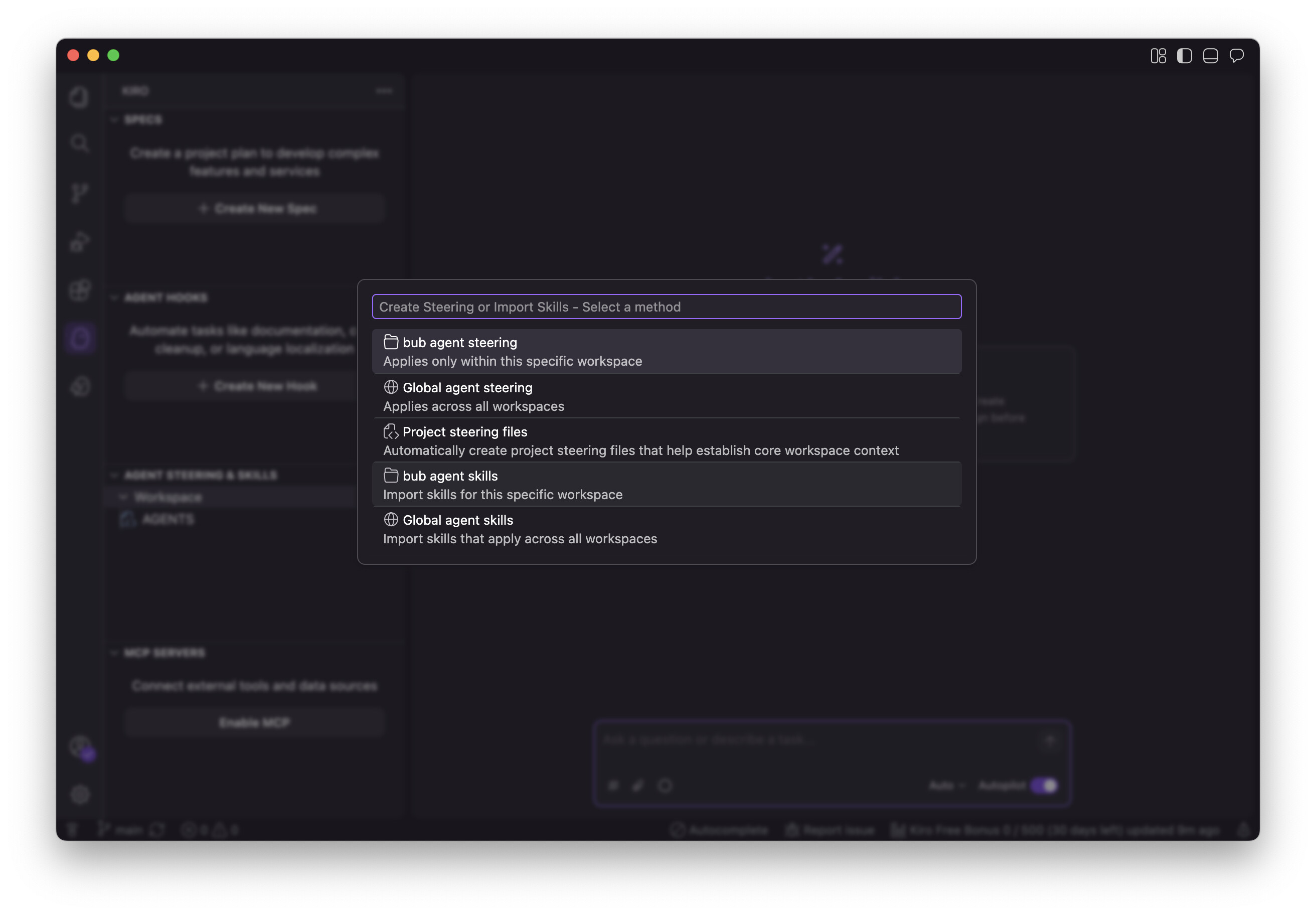Screen dimensions: 1316x915
Task: Select the 'bub agent steering' option
Action: tap(667, 352)
